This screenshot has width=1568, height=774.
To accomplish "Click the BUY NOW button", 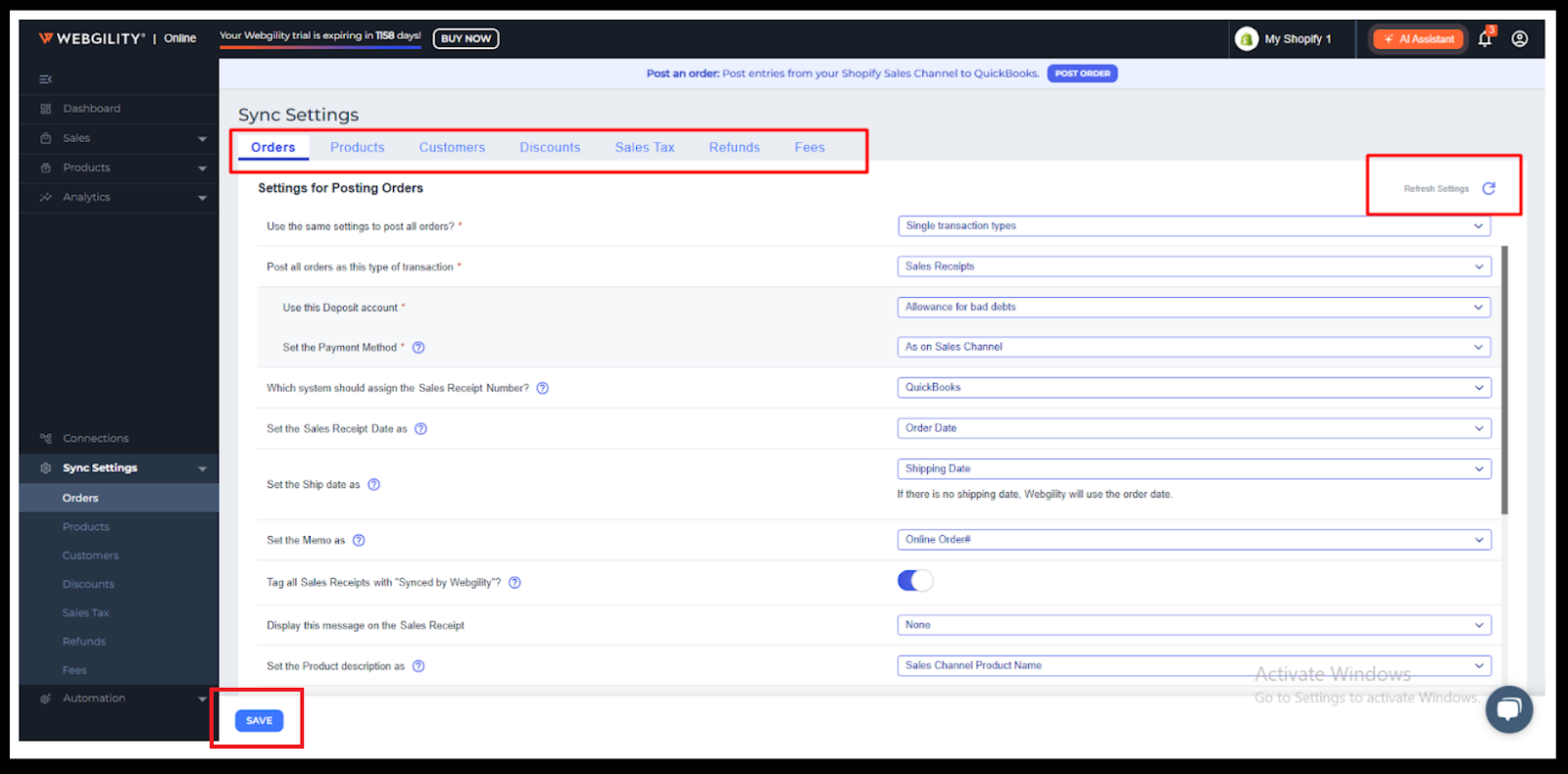I will [x=465, y=39].
